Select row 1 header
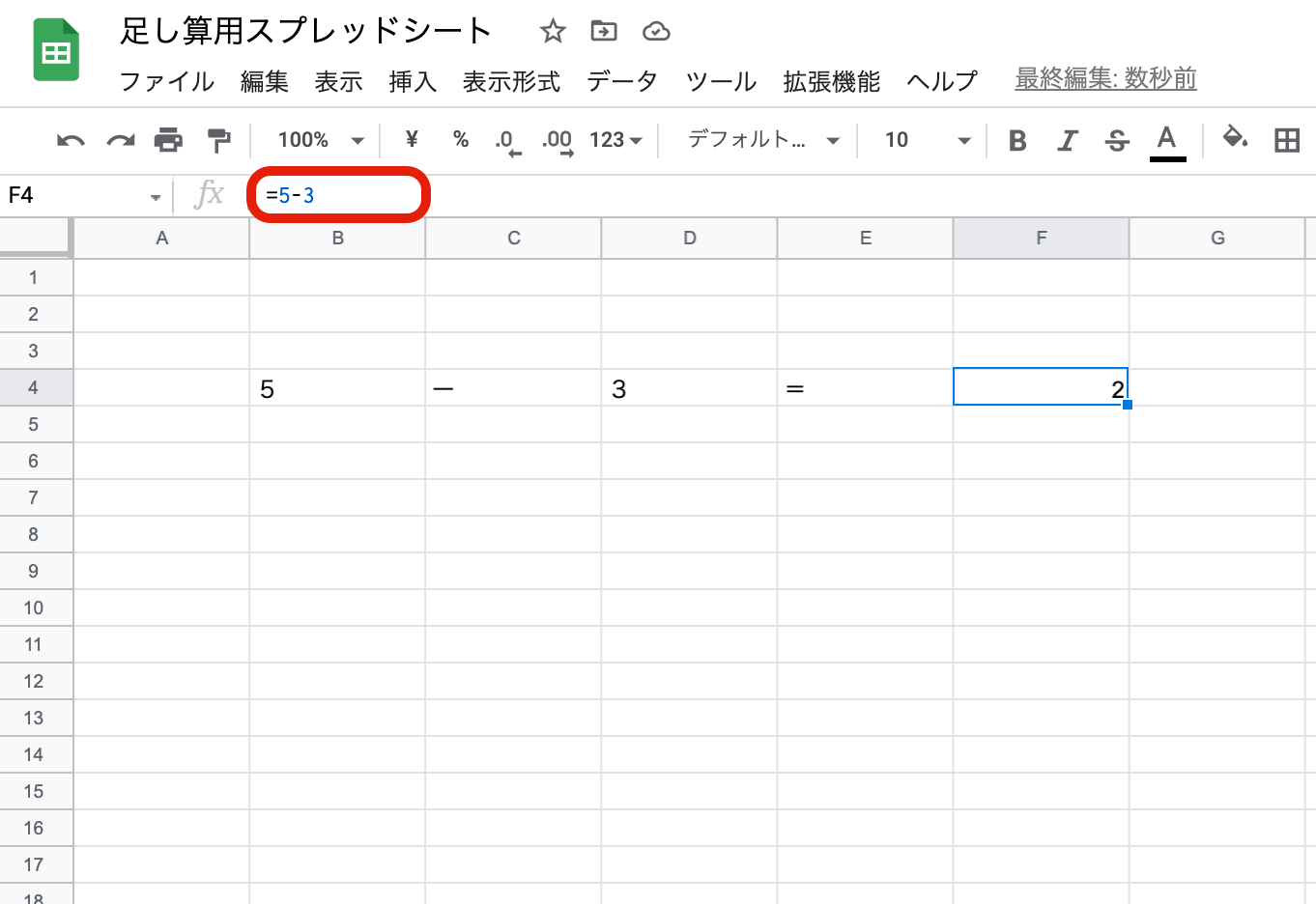 (36, 277)
